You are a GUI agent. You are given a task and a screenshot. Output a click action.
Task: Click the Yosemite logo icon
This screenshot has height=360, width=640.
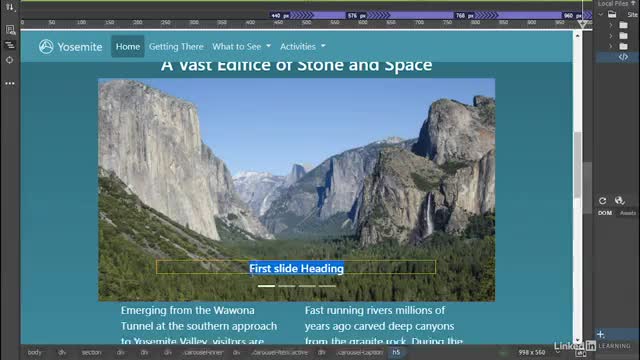pos(46,47)
